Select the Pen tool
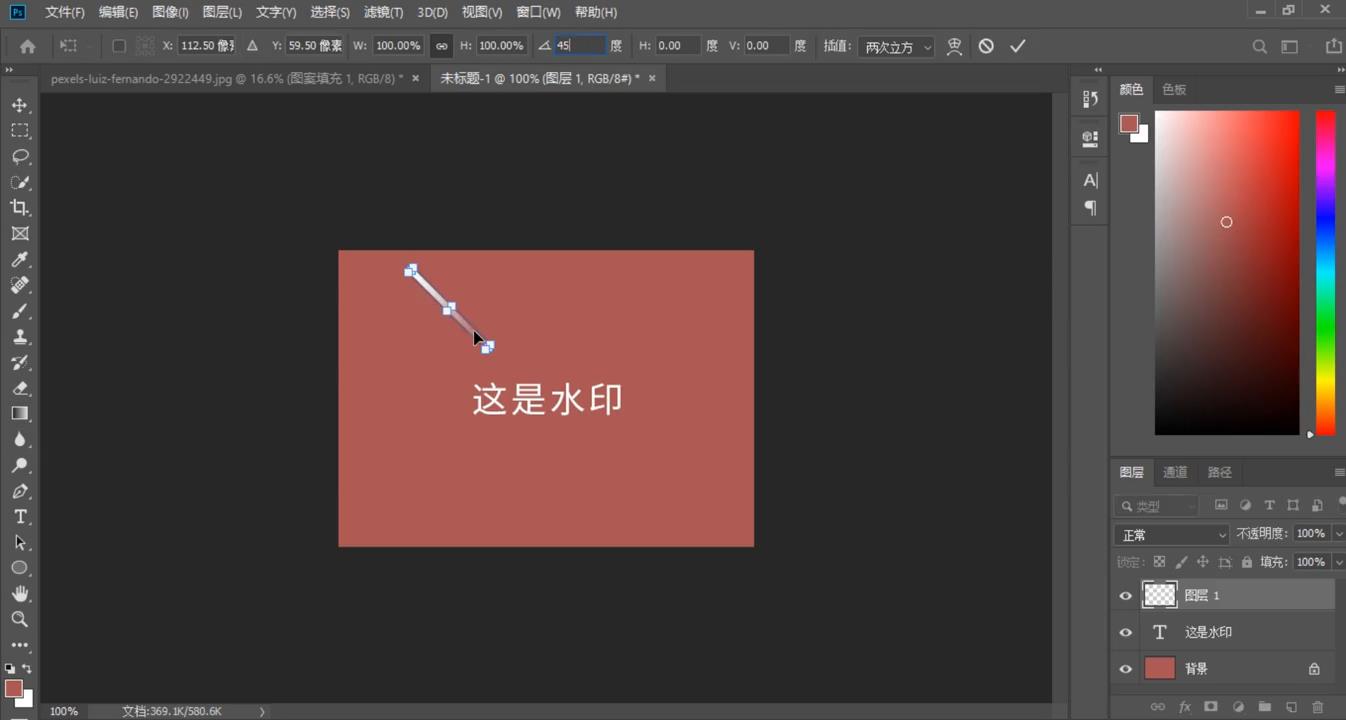Viewport: 1346px width, 720px height. coord(20,491)
